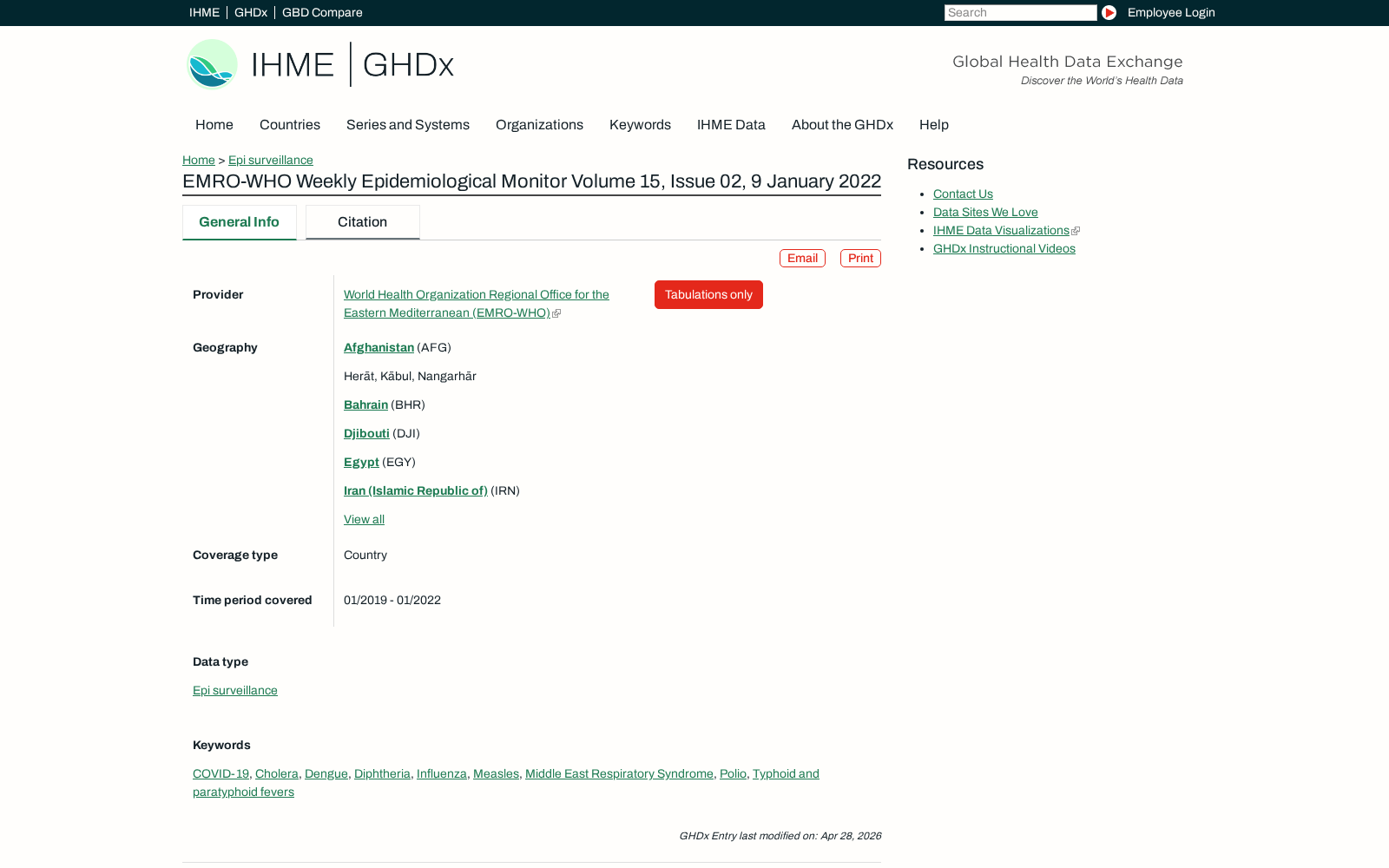This screenshot has width=1389, height=868.
Task: Expand geographies with View all
Action: (364, 519)
